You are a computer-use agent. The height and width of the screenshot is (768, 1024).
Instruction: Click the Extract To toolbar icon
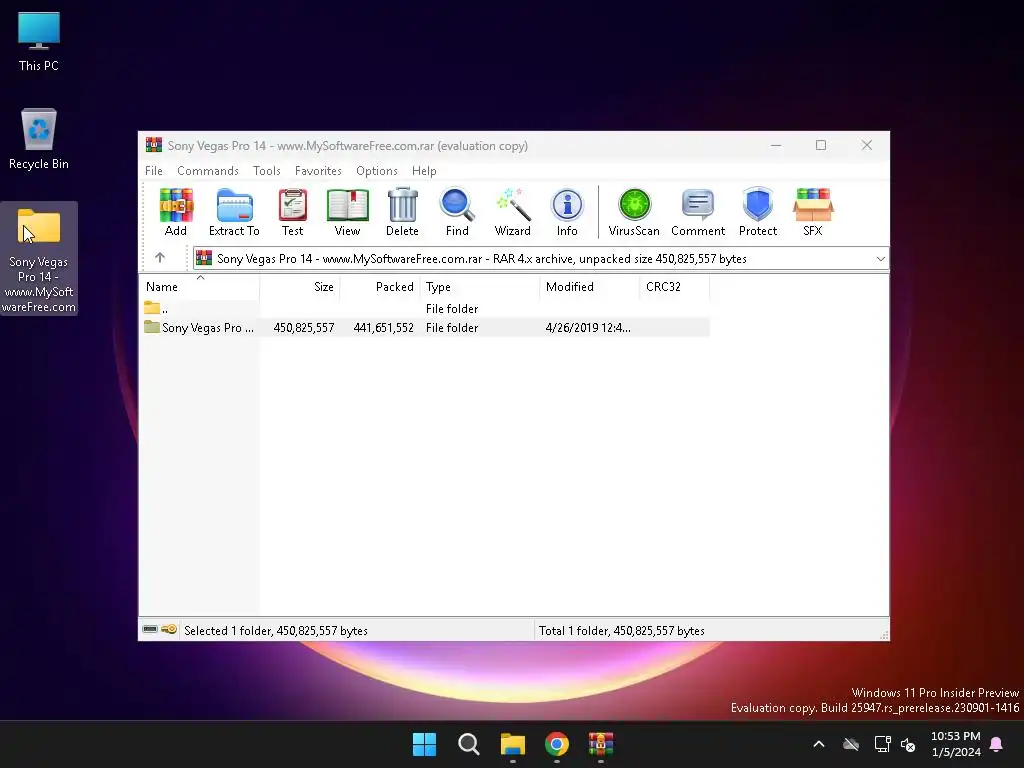pos(234,212)
